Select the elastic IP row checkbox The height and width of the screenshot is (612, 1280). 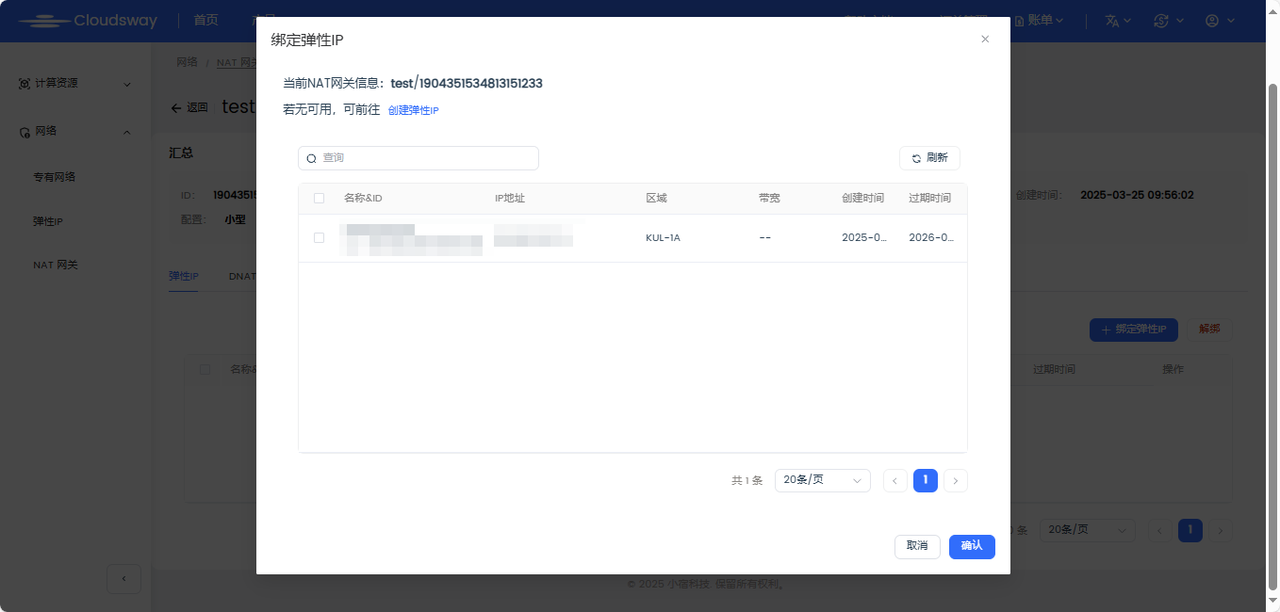coord(319,238)
